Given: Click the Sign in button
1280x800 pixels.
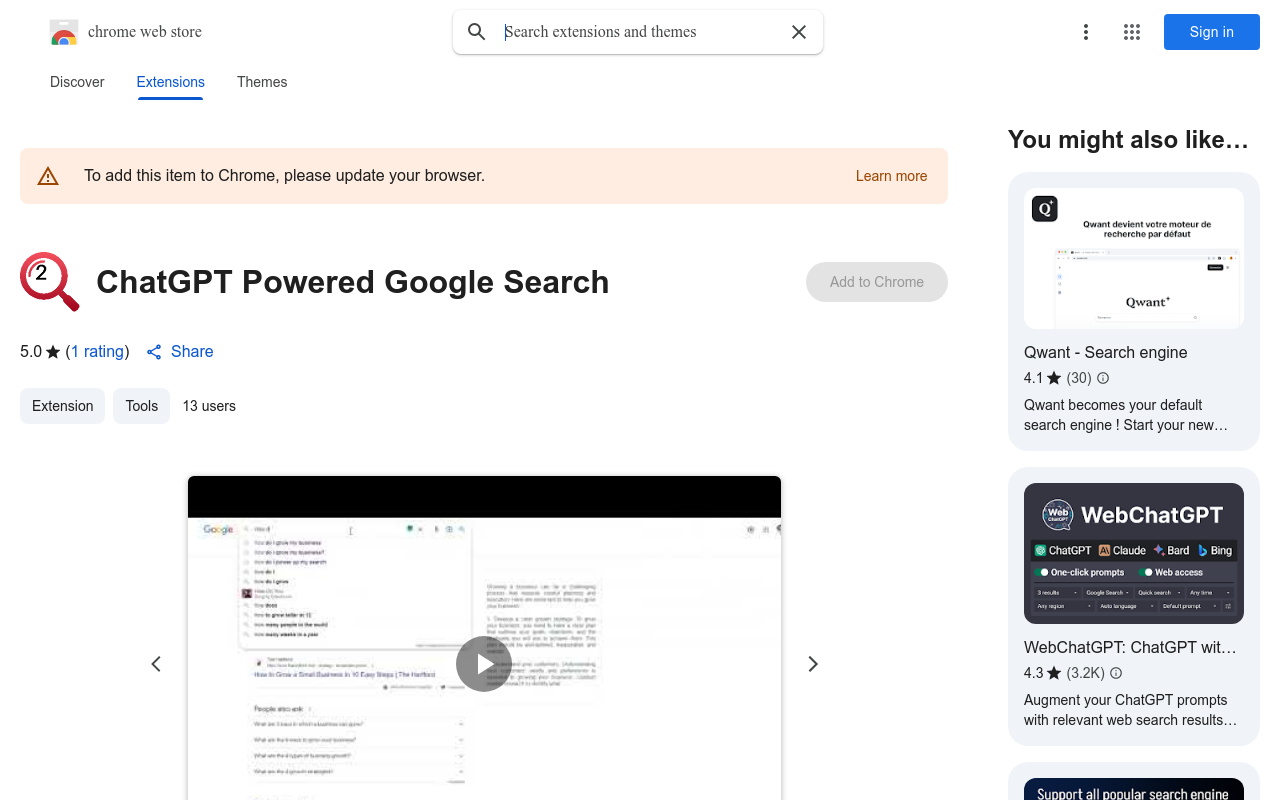Looking at the screenshot, I should [1212, 32].
